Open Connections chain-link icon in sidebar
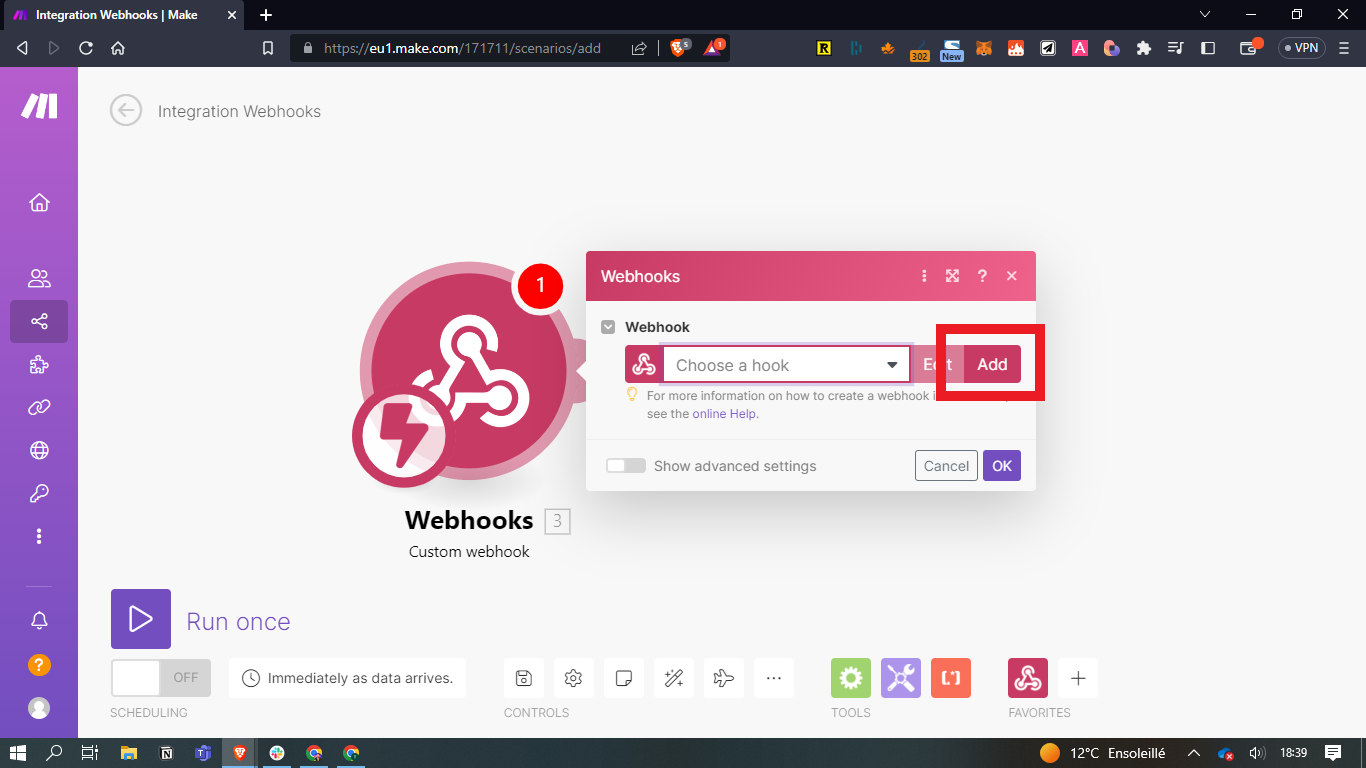 (39, 407)
